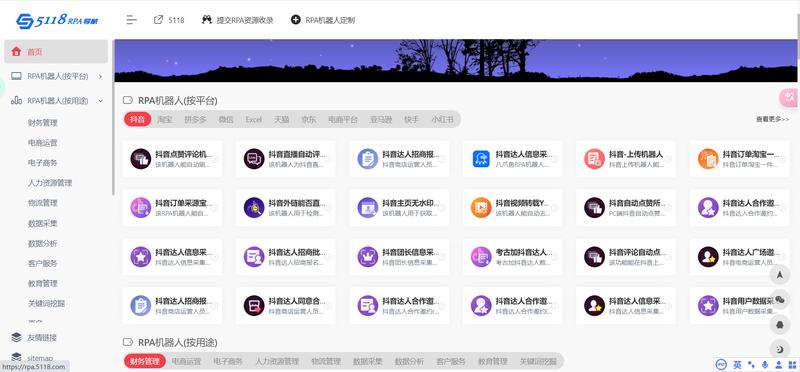Viewport: 800px width, 372px height.
Task: Open the 5118 external link icon
Action: pos(158,20)
